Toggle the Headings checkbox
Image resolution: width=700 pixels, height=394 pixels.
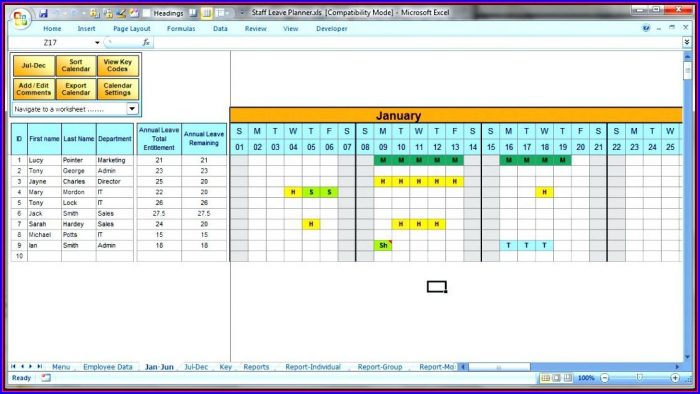(146, 13)
